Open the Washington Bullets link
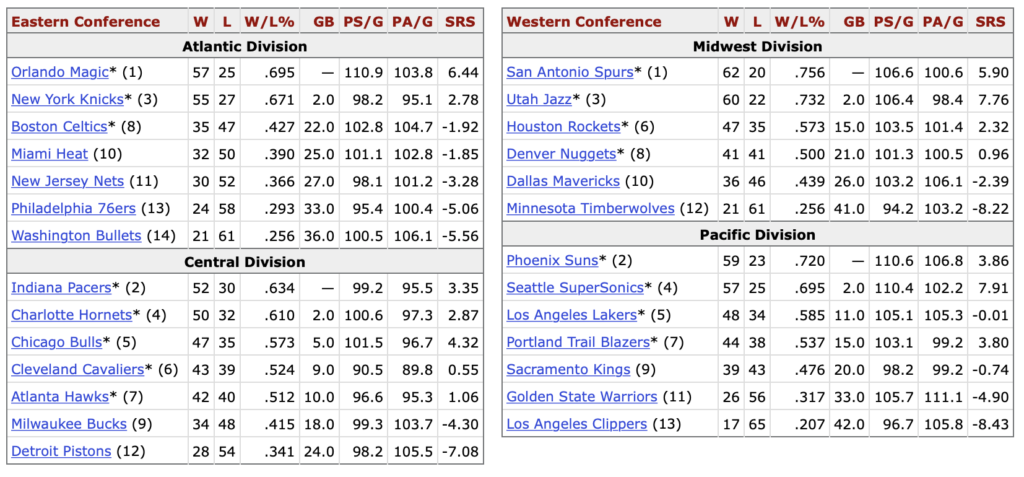The image size is (1024, 477). 76,236
